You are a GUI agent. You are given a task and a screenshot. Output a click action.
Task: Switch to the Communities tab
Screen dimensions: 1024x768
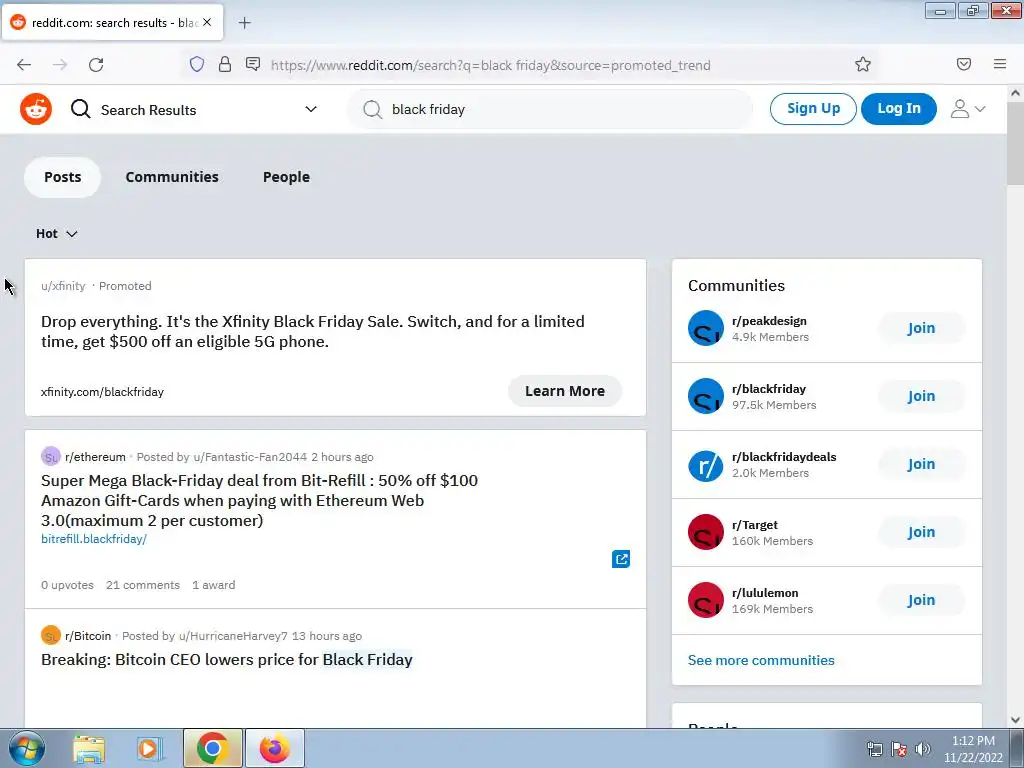[172, 177]
